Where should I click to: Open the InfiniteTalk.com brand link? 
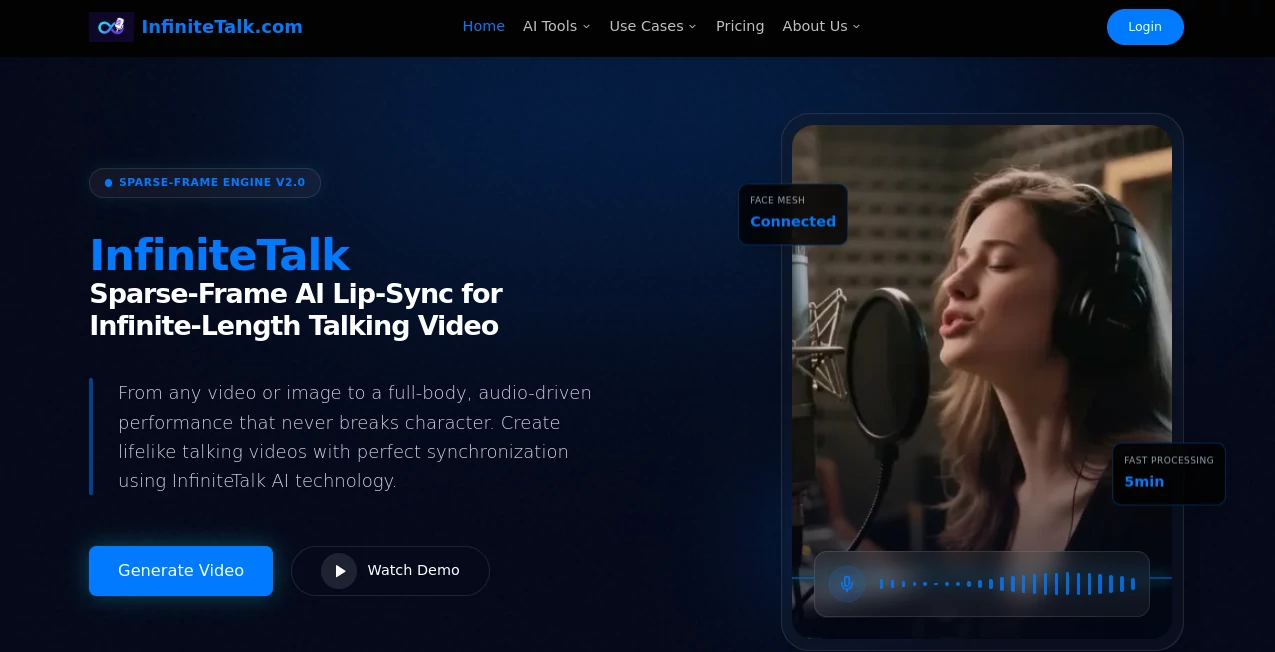pos(222,27)
